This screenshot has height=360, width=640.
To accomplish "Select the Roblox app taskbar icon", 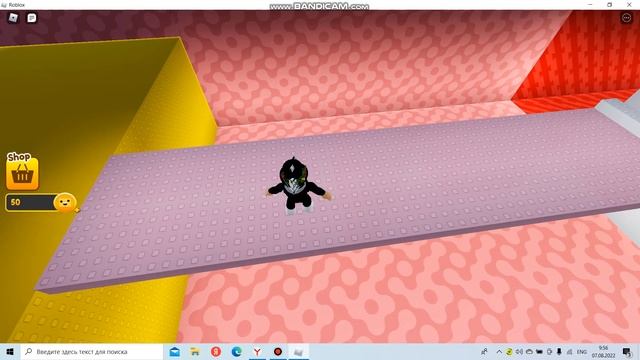I will coord(298,351).
